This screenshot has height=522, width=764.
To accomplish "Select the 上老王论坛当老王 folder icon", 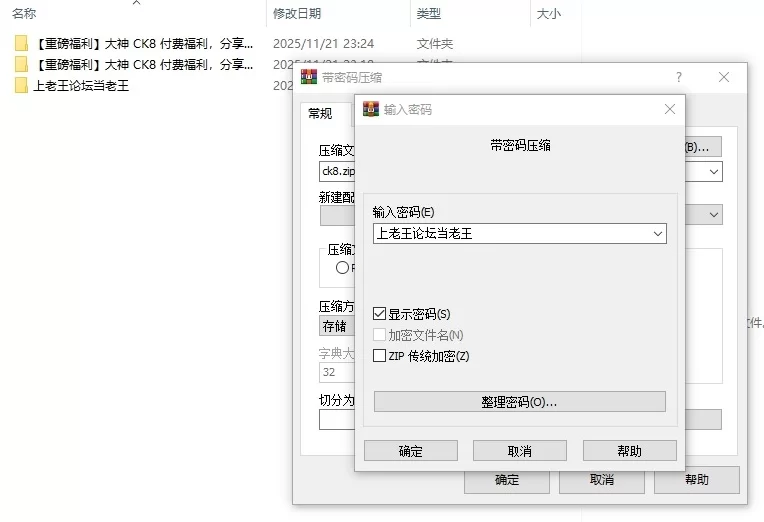I will point(21,85).
